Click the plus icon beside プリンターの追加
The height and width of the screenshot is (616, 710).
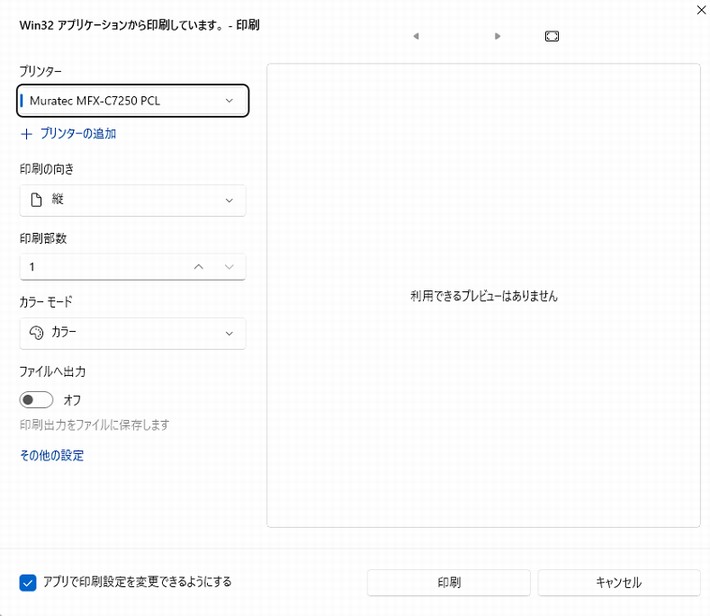pos(27,133)
